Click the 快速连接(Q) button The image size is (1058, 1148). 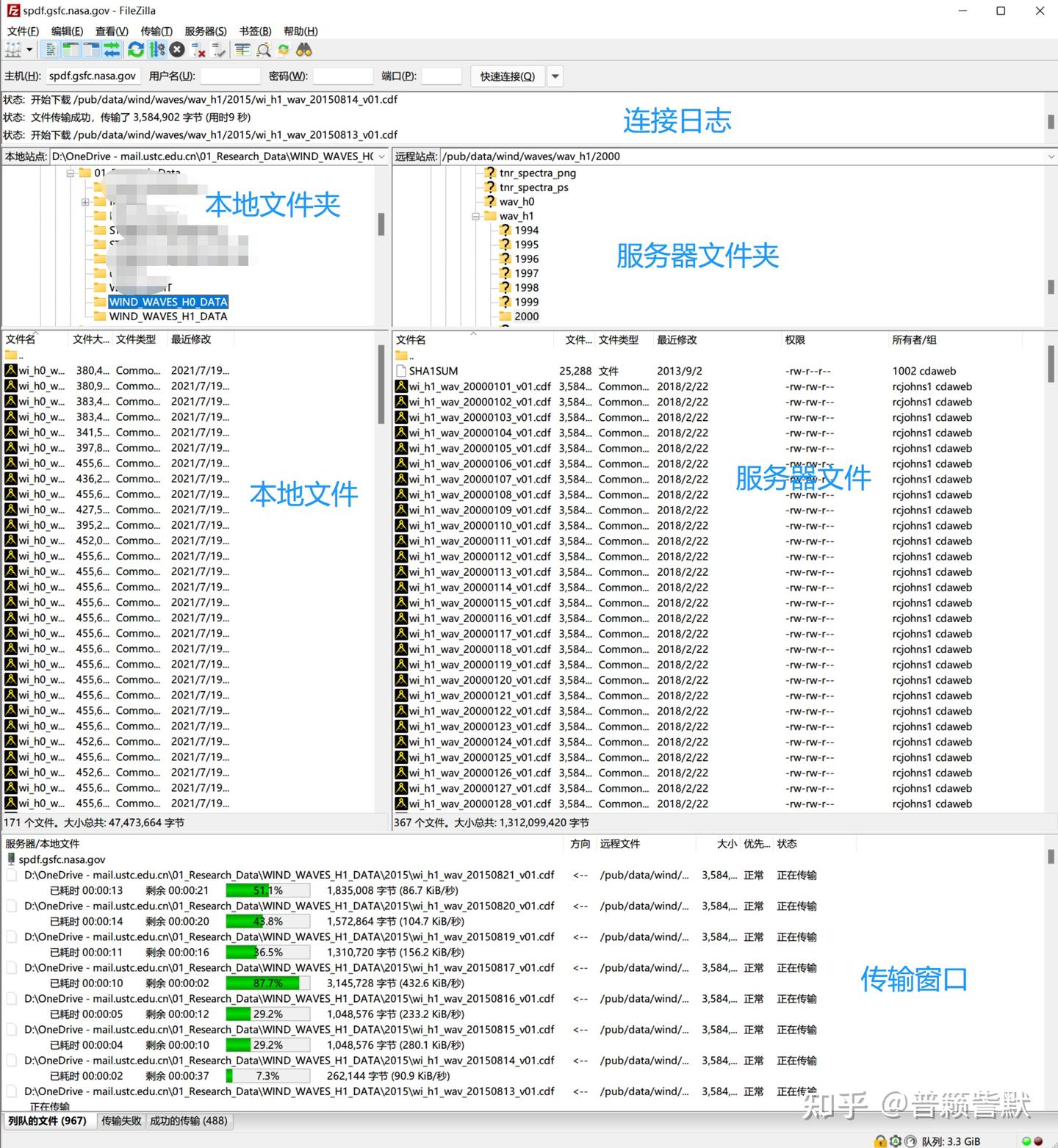click(x=507, y=76)
